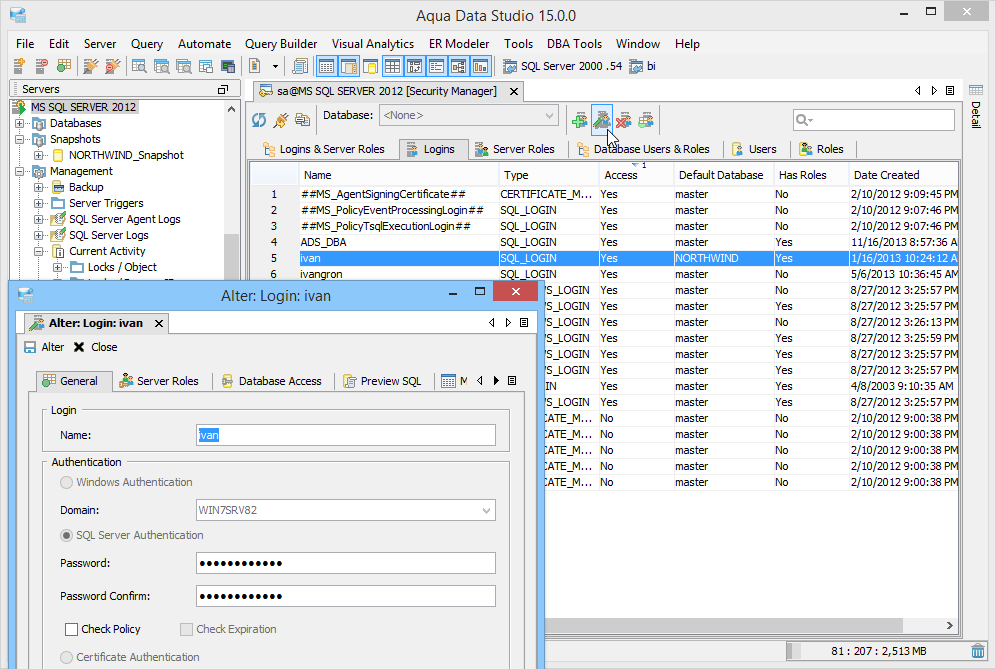Collapse the Snapshots tree node
The height and width of the screenshot is (669, 996).
(x=20, y=139)
